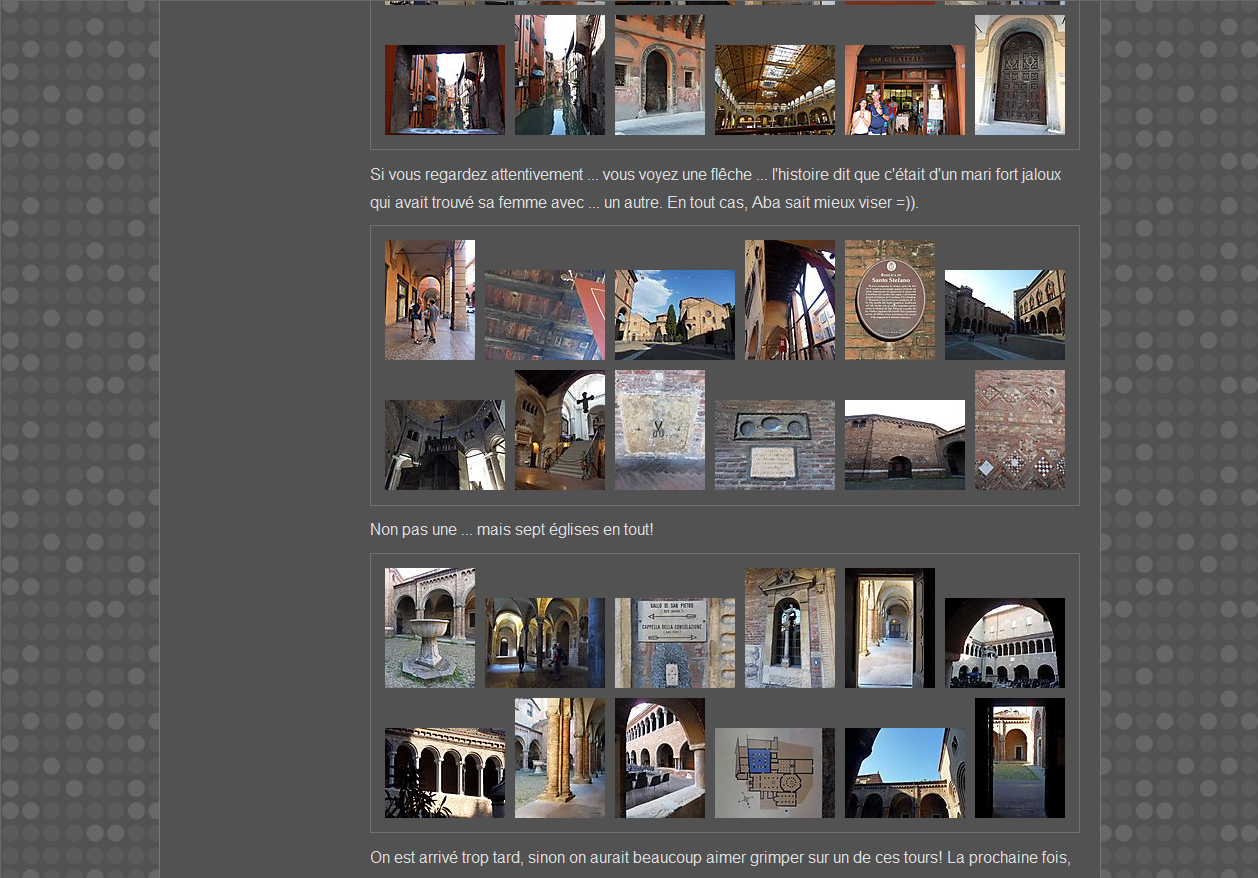
Task: Click the dim crypt with columns photo
Action: point(544,643)
